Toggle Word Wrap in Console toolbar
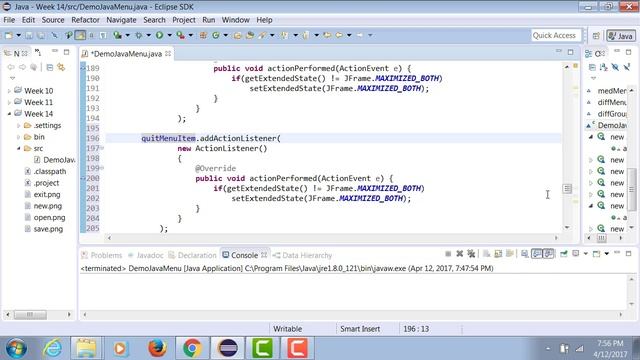 click(x=510, y=254)
